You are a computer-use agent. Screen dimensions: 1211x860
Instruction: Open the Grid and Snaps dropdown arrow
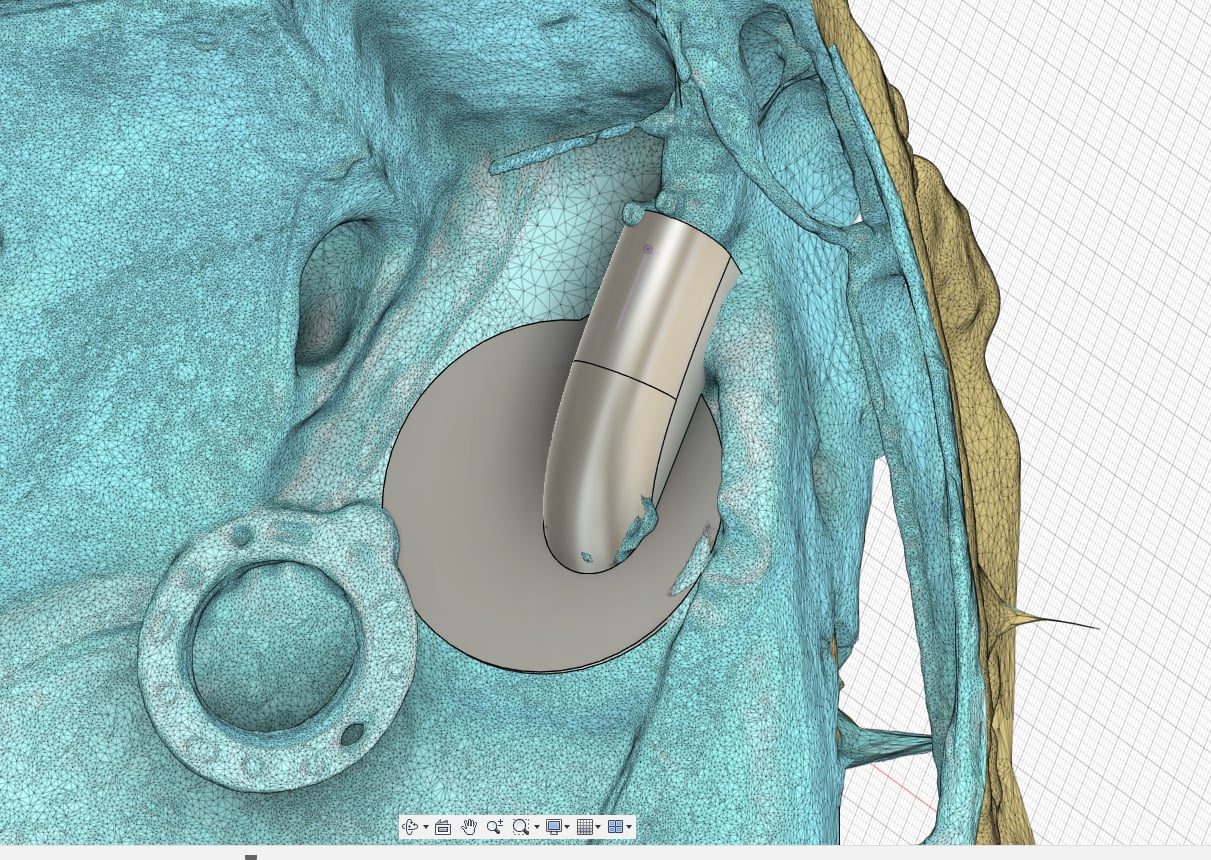[x=598, y=827]
